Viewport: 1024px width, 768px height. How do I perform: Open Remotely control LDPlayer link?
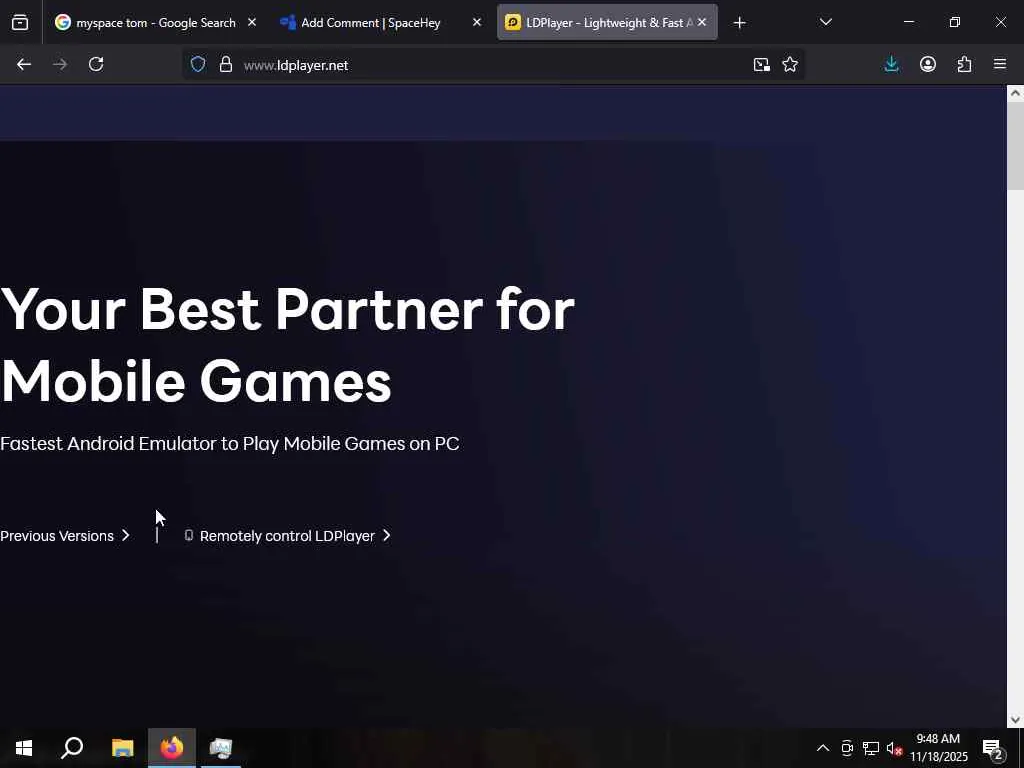coord(287,536)
